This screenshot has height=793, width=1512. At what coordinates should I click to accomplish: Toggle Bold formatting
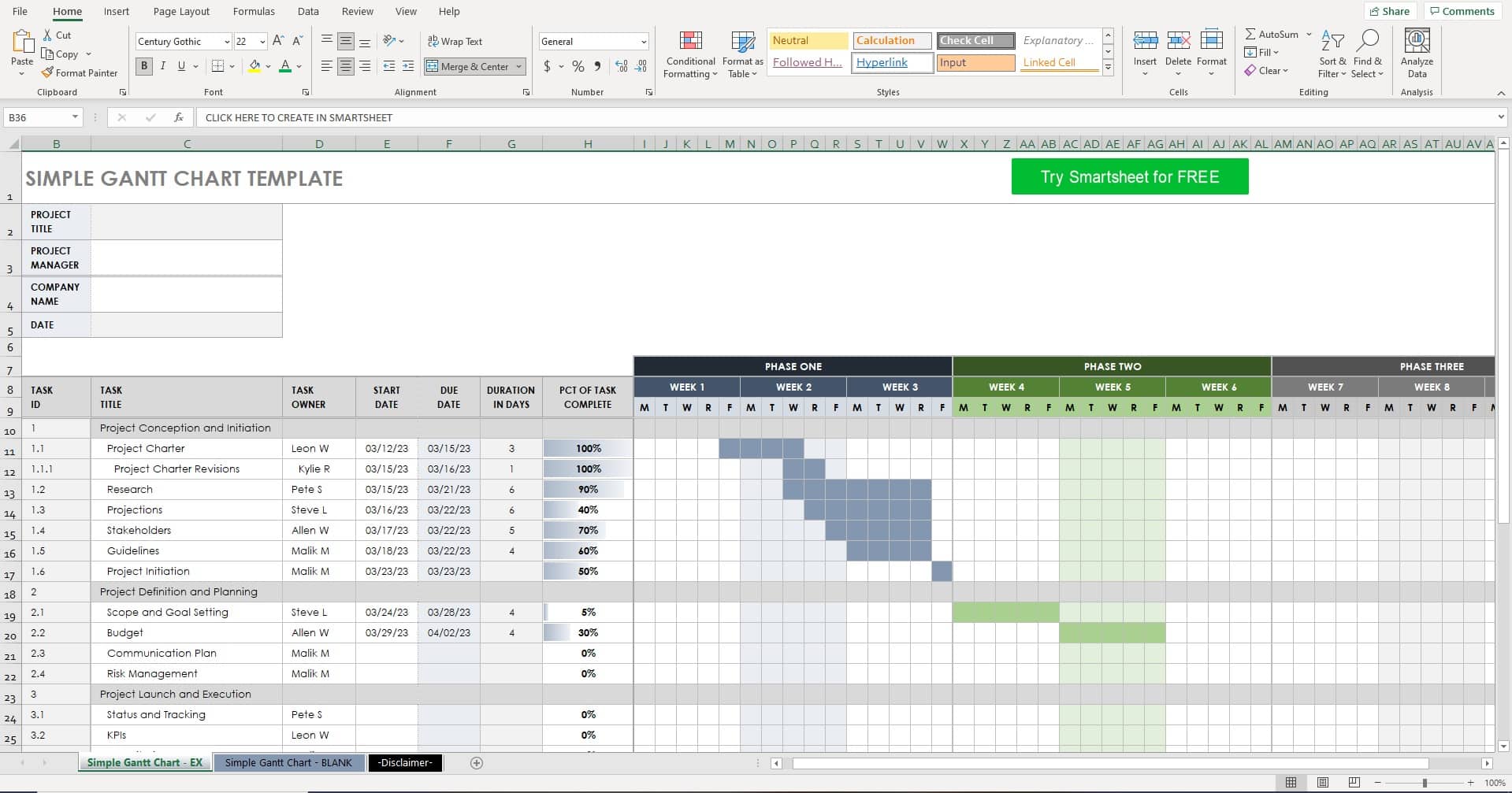coord(143,66)
